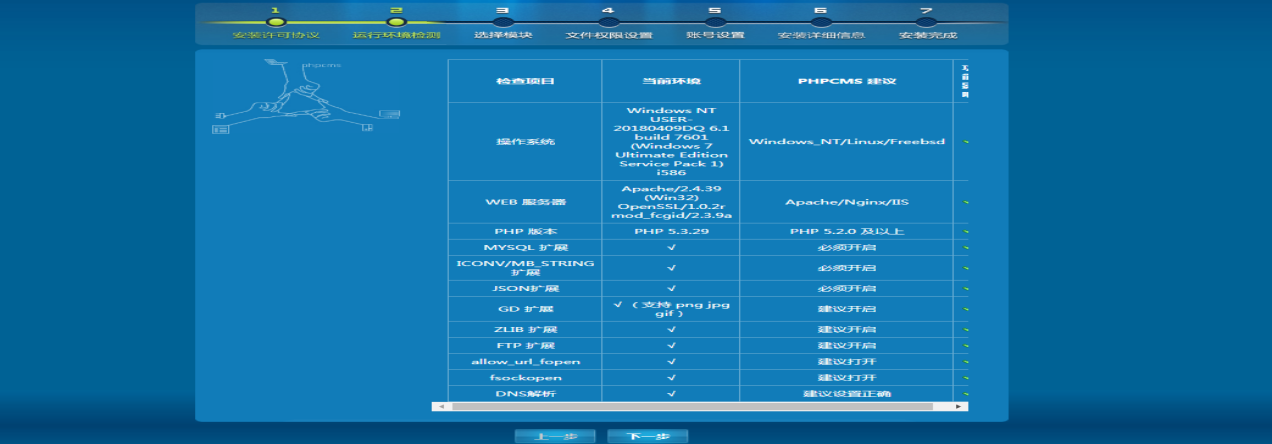
Task: Select the ZLIB 扩展 row label
Action: [x=525, y=330]
